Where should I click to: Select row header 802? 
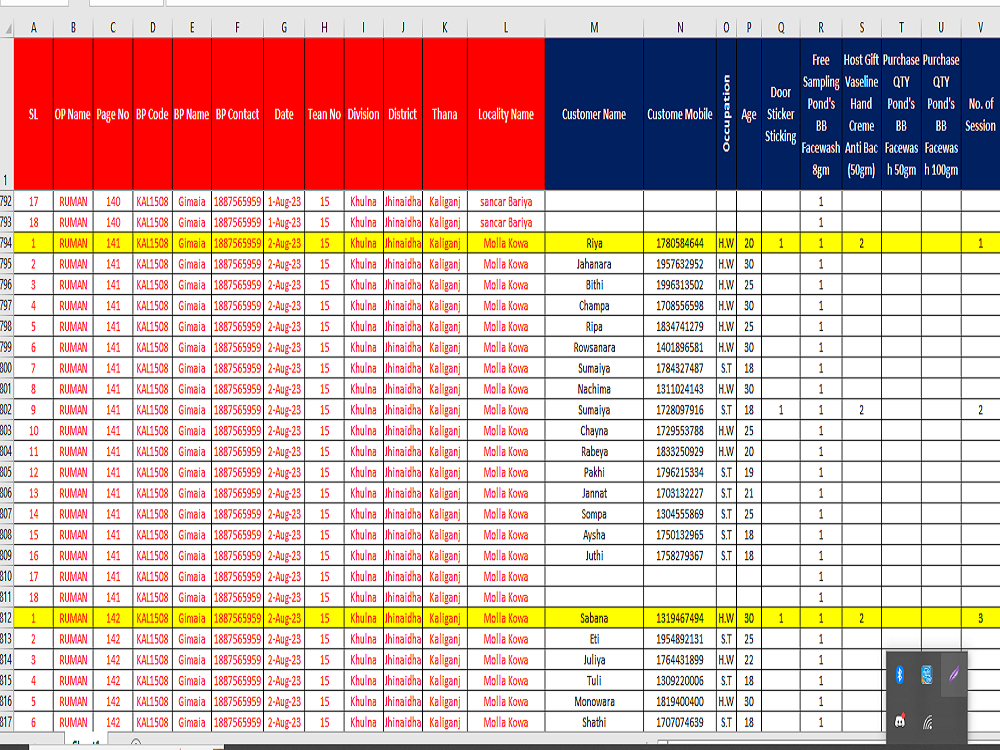click(x=6, y=410)
